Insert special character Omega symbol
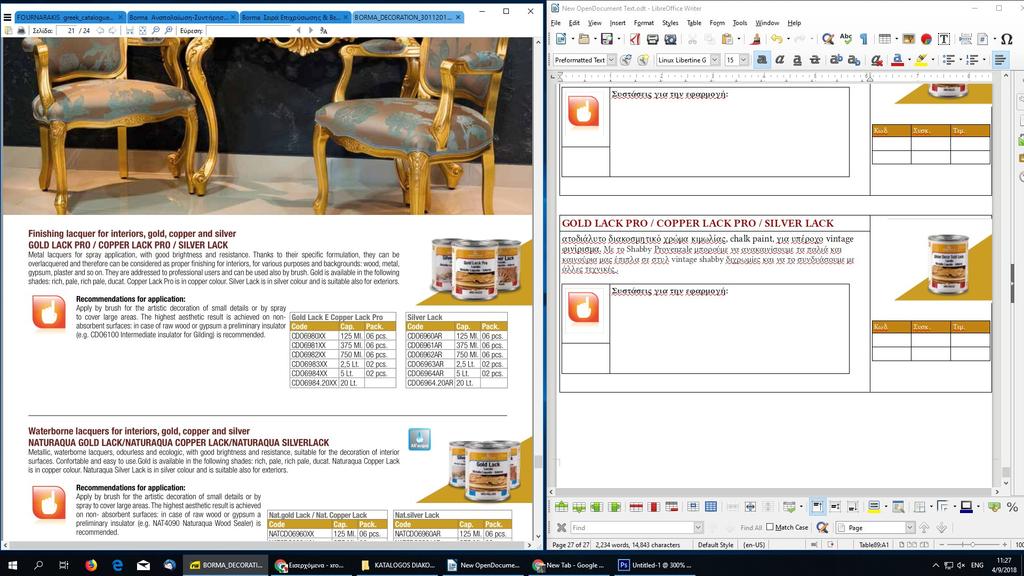 (1006, 39)
